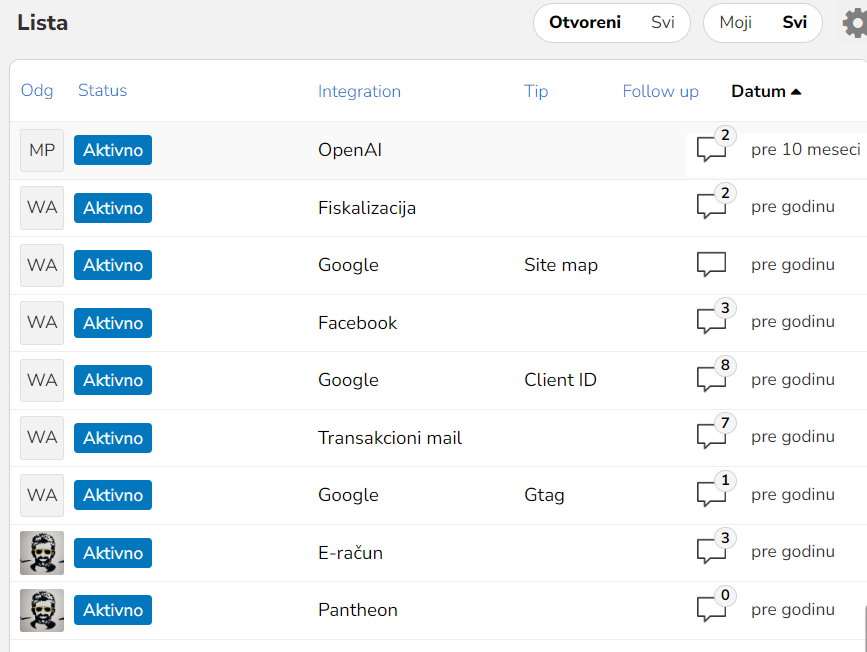Sort by the Integration column header
Image resolution: width=867 pixels, height=652 pixels.
point(359,91)
